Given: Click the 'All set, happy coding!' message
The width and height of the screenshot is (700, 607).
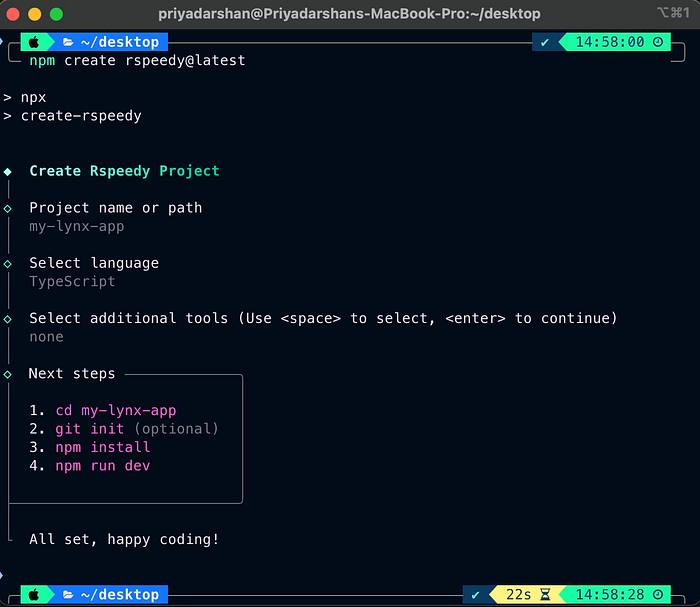Looking at the screenshot, I should [124, 540].
